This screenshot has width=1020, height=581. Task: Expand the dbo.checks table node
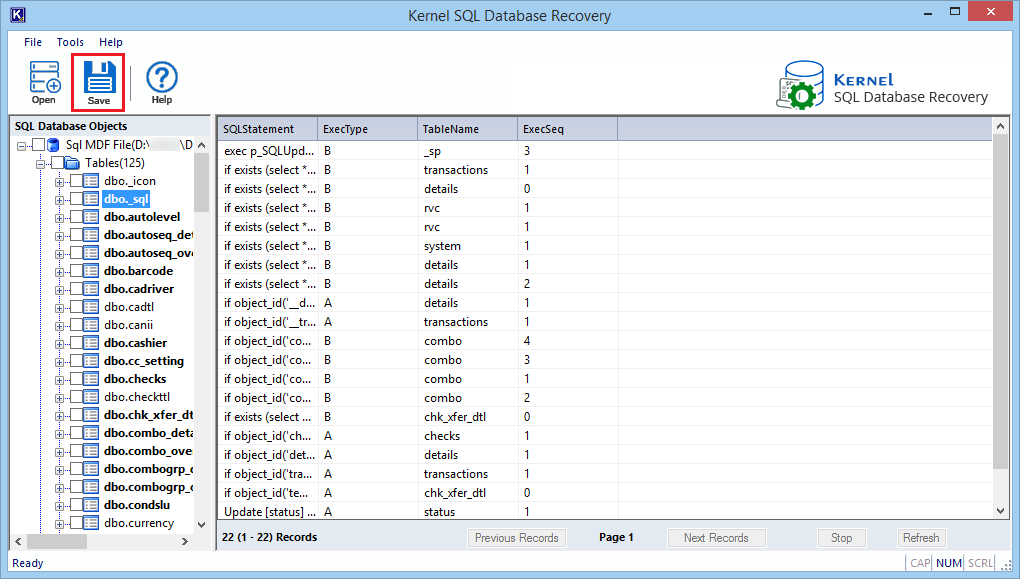(x=60, y=380)
